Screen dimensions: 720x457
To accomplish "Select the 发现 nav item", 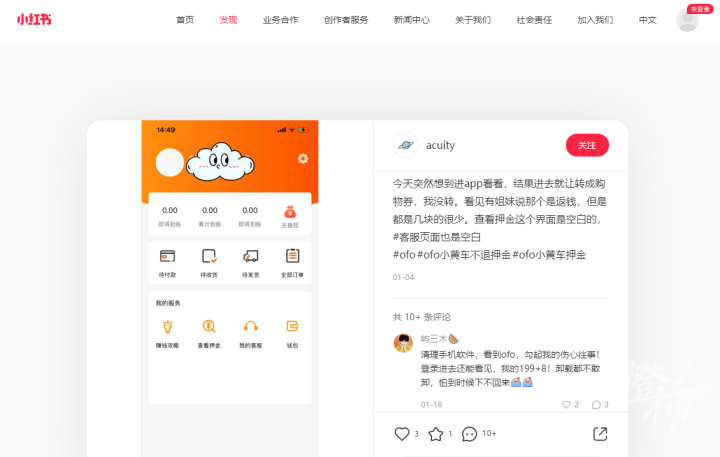I will (x=228, y=20).
